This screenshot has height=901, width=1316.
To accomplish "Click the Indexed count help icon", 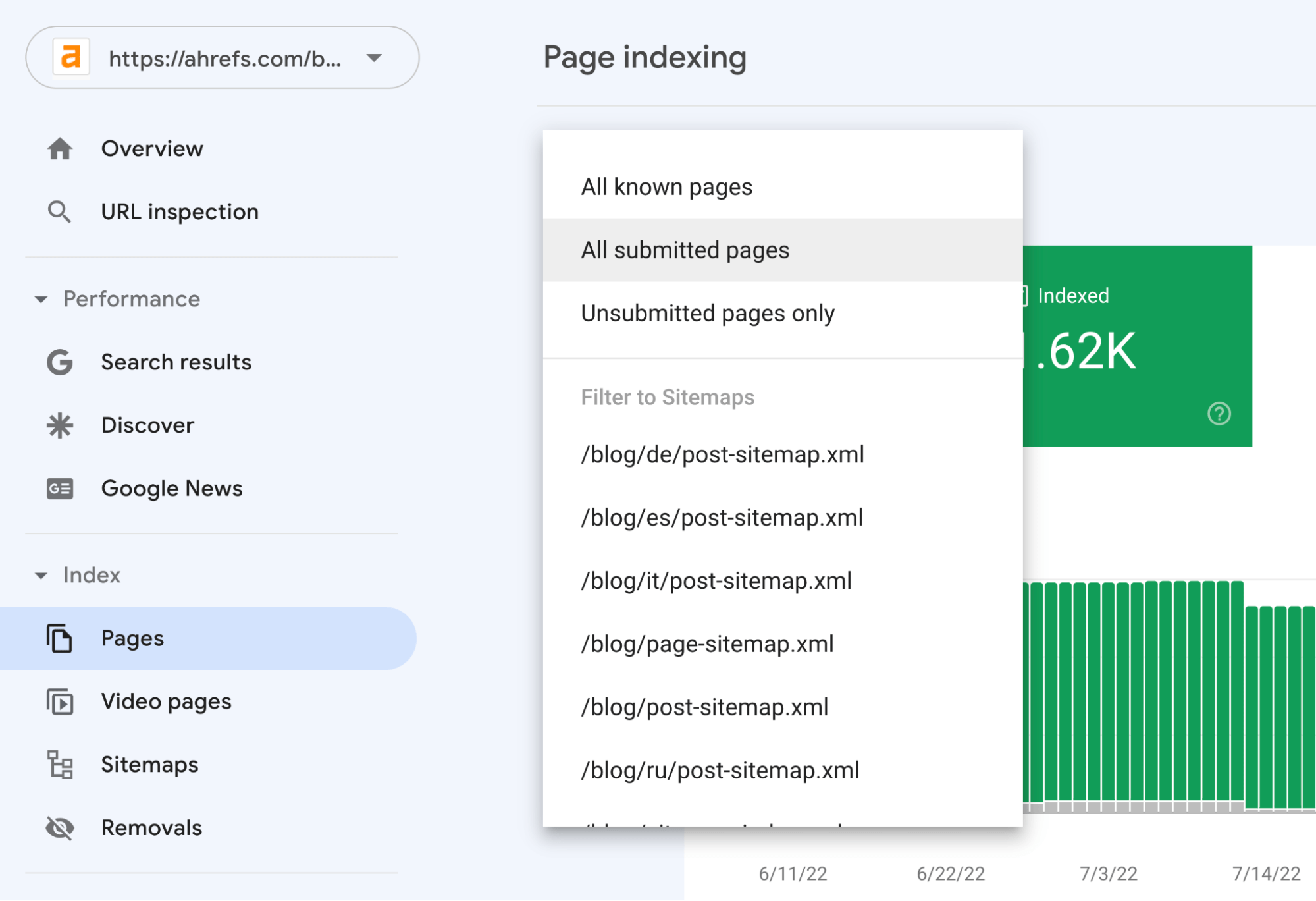I will 1220,414.
